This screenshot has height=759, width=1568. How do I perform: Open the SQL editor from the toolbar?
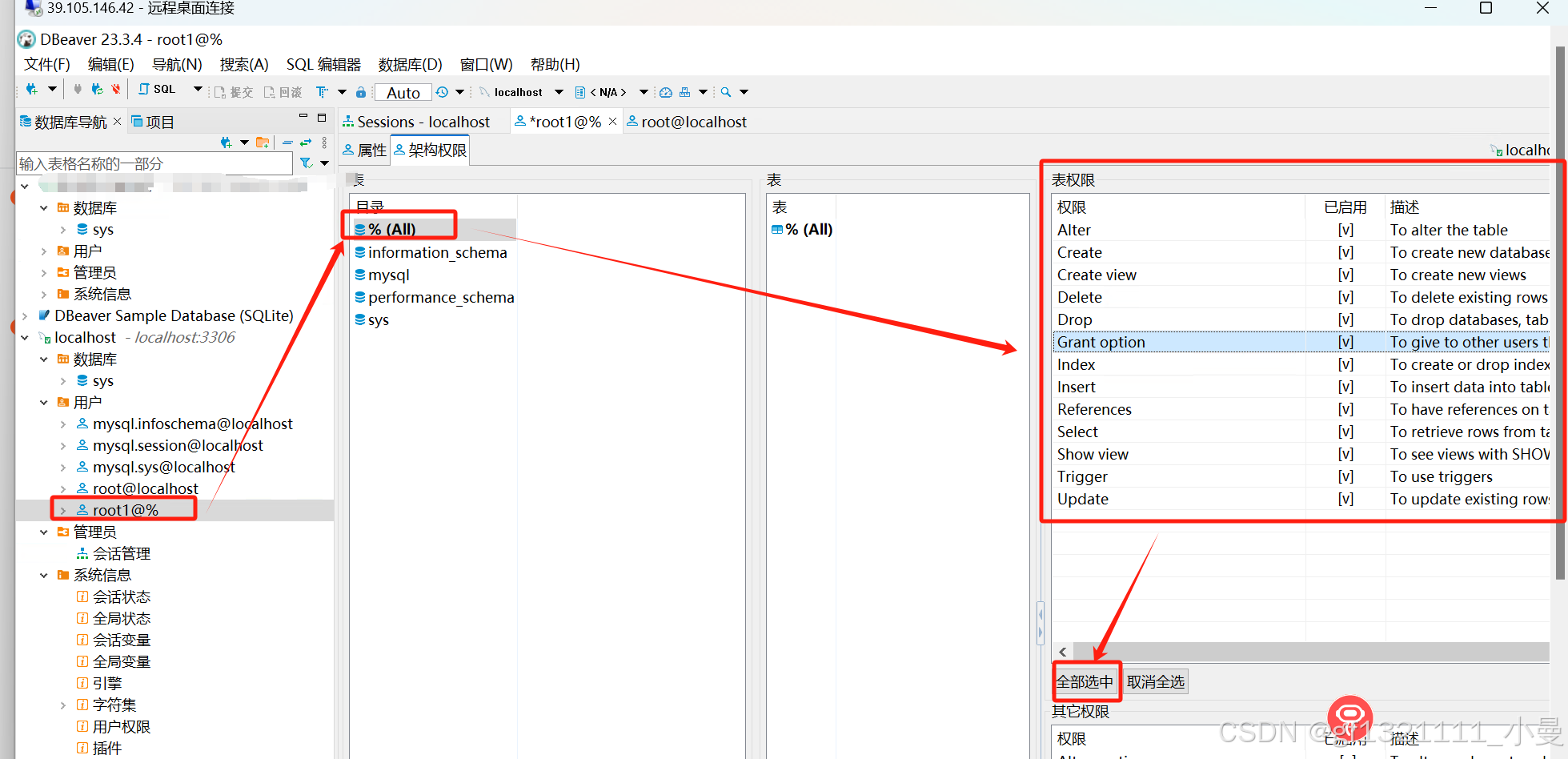pos(154,90)
